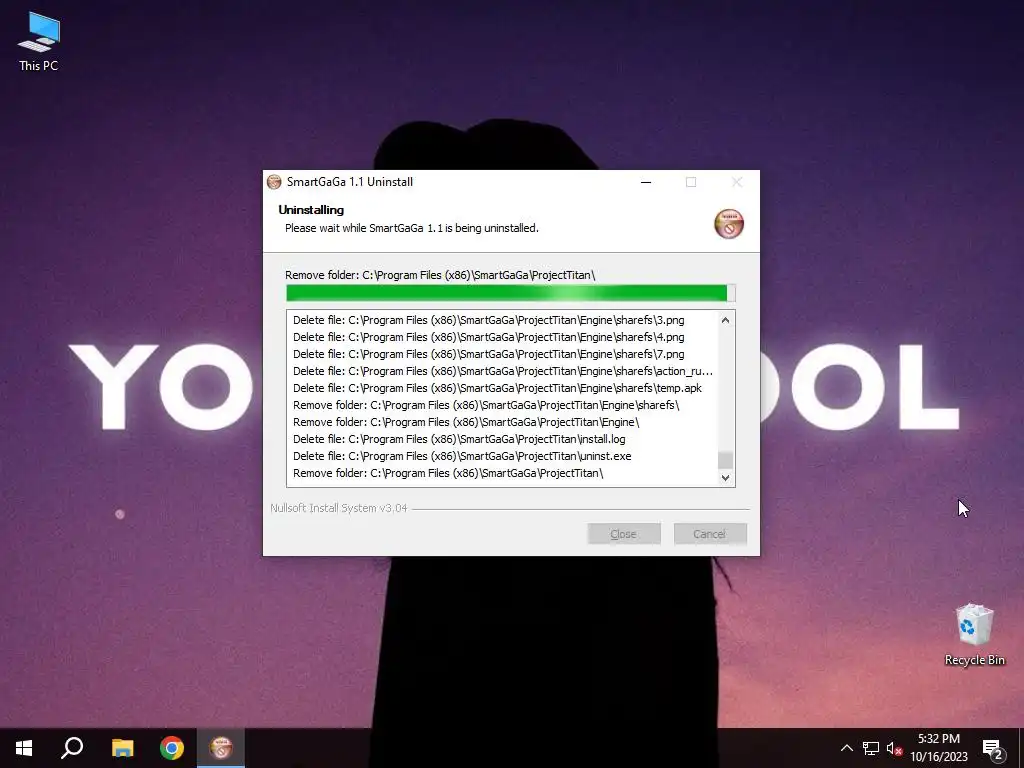This screenshot has width=1024, height=768.
Task: Select log line deleting action_ru... file
Action: click(503, 371)
